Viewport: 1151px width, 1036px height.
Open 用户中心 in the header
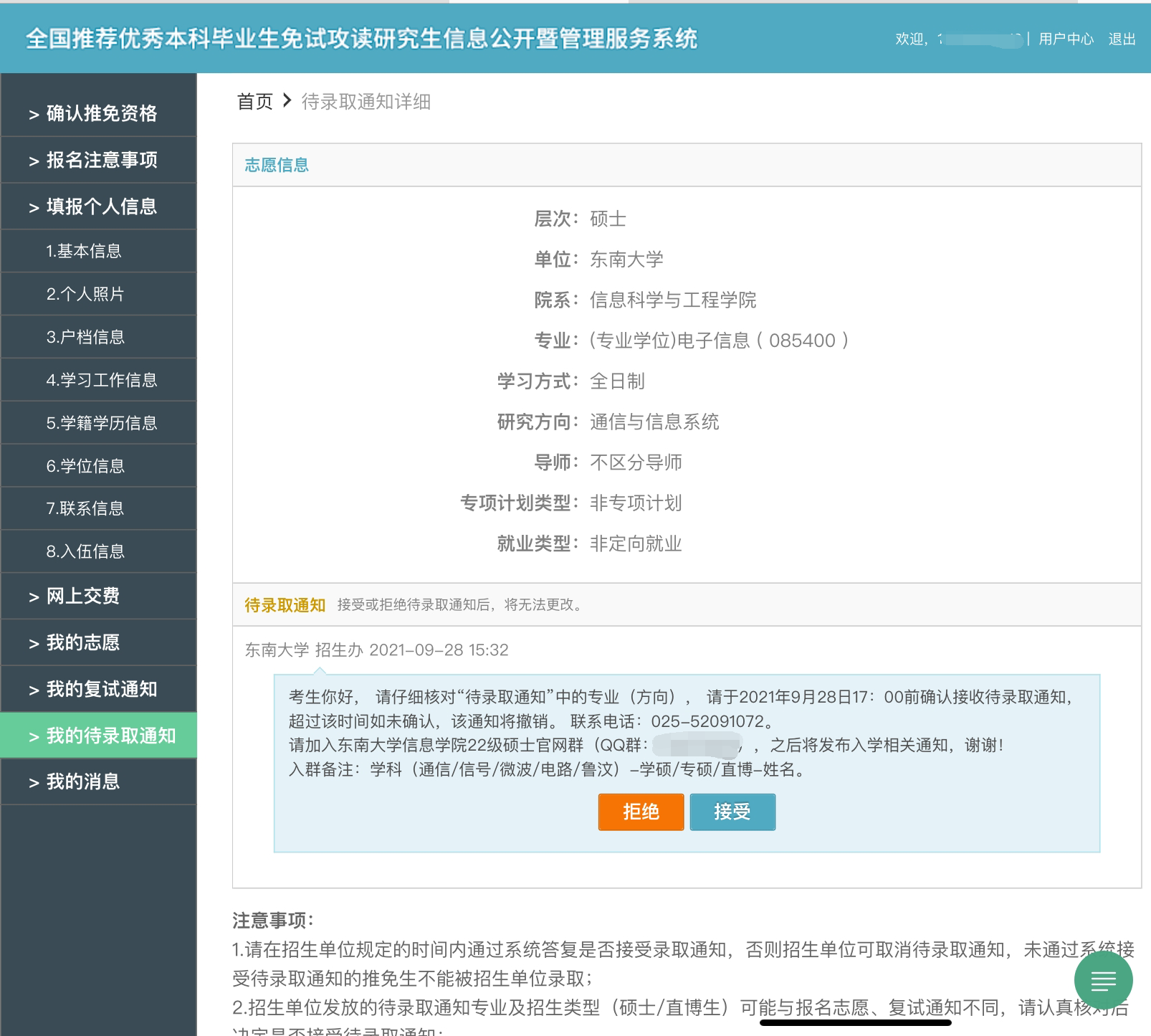(x=1066, y=39)
